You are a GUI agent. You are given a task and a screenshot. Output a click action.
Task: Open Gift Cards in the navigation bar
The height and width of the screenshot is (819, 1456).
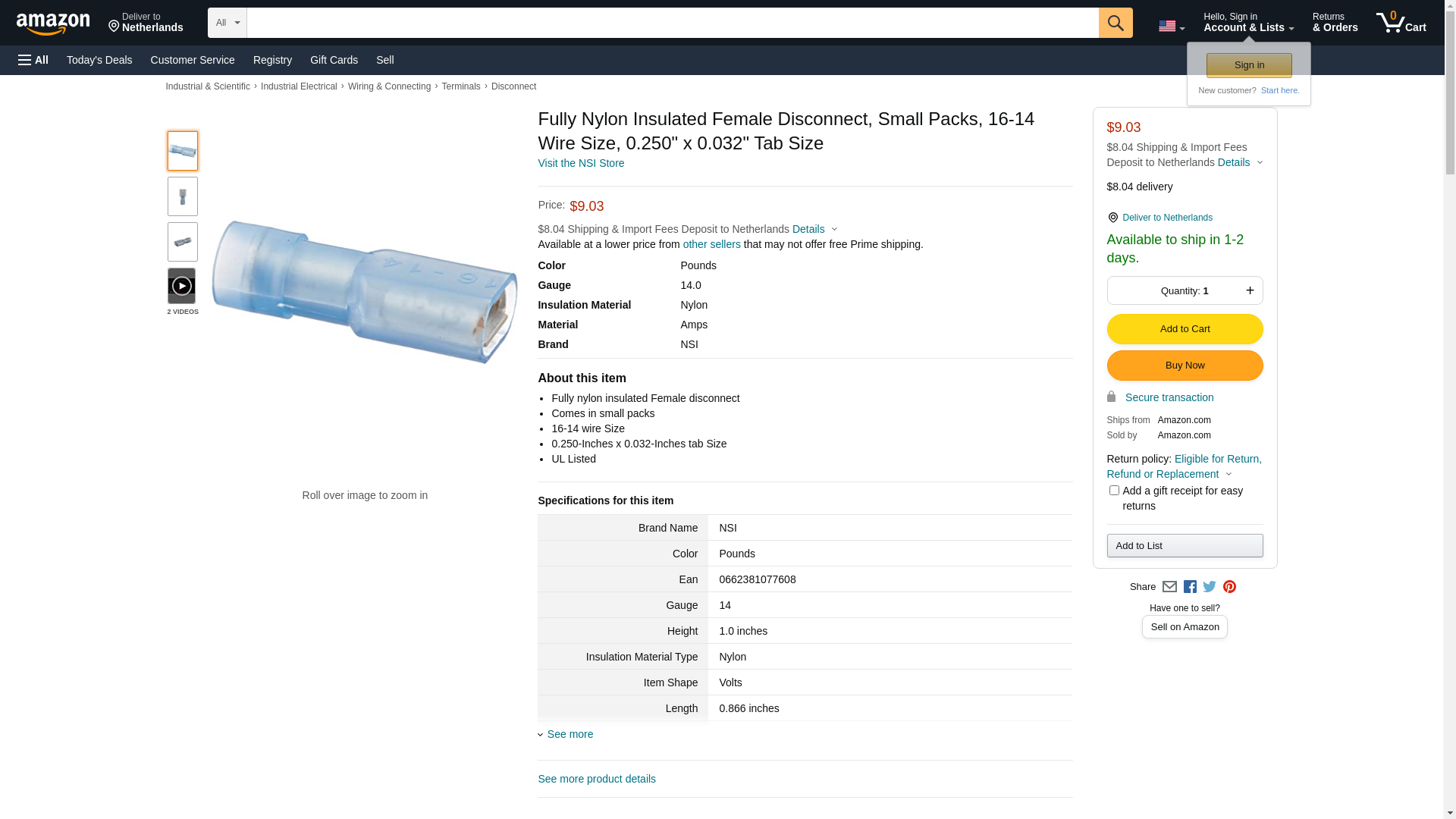pos(334,60)
